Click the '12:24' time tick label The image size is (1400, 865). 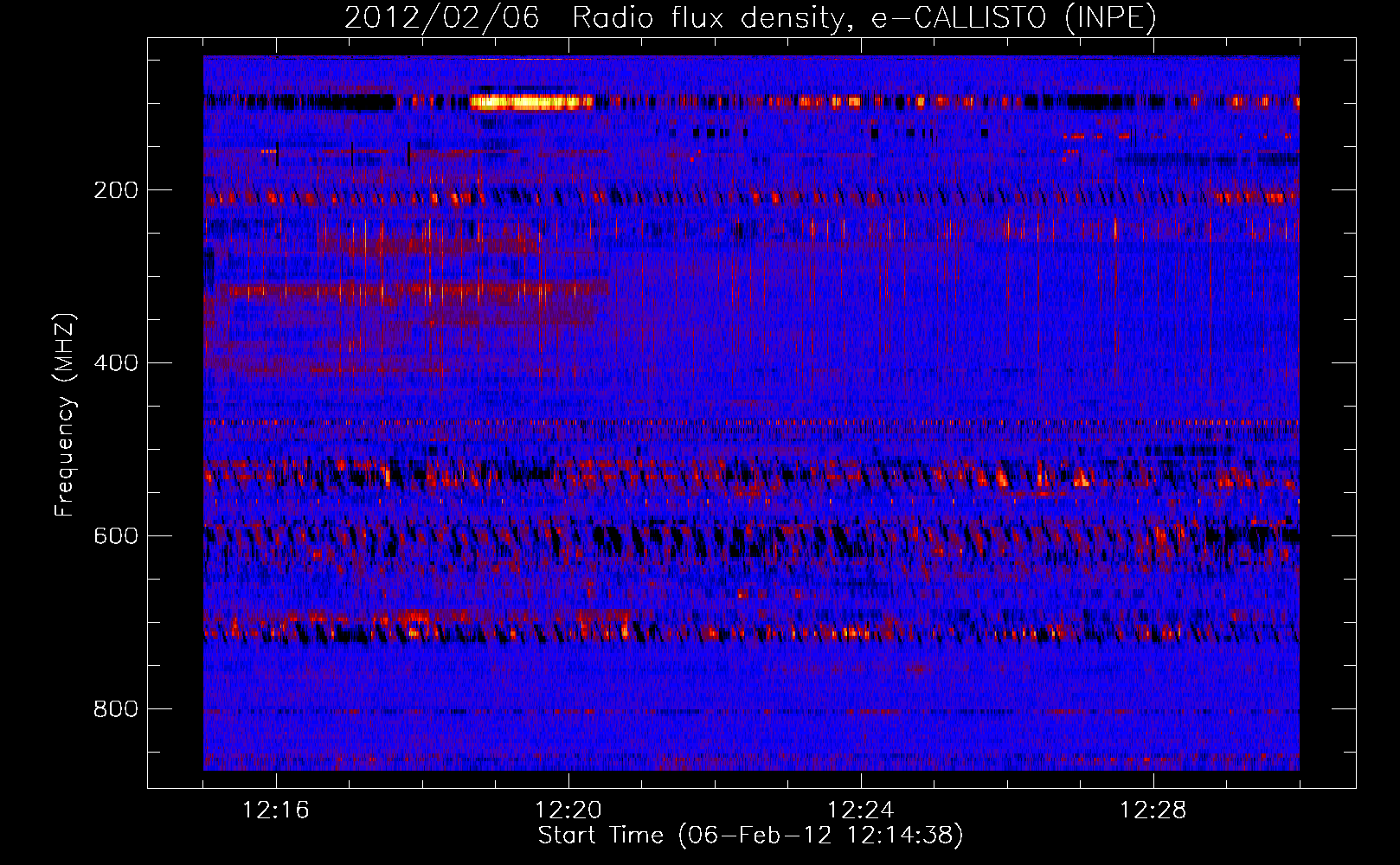[861, 811]
